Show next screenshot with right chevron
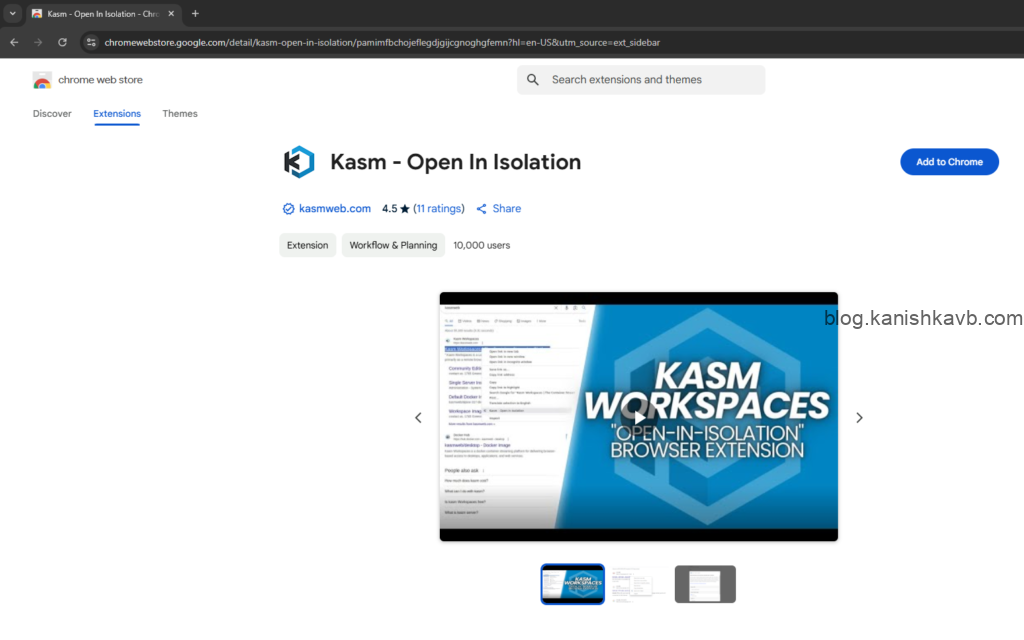The image size is (1024, 640). click(859, 418)
